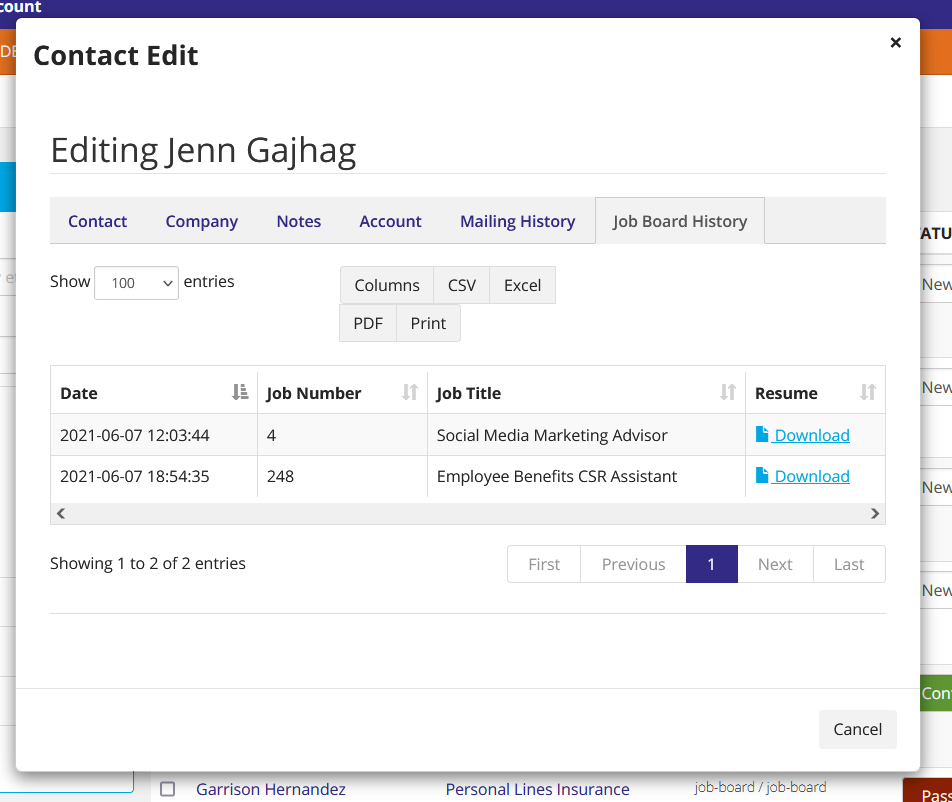Select the Job Board History tab
Viewport: 952px width, 802px height.
pos(680,221)
